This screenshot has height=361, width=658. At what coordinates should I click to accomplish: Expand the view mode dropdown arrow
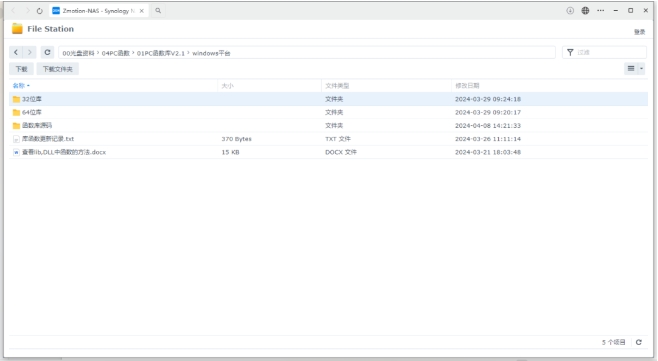coord(641,68)
